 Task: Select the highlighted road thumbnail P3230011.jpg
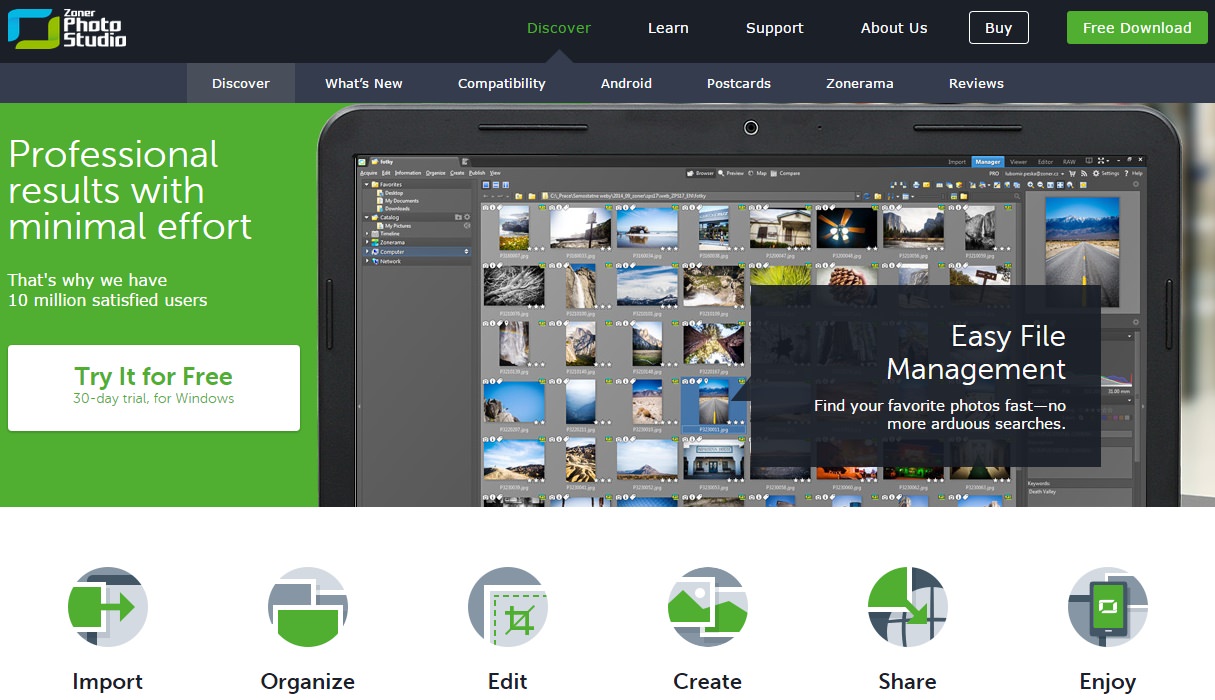pyautogui.click(x=714, y=404)
